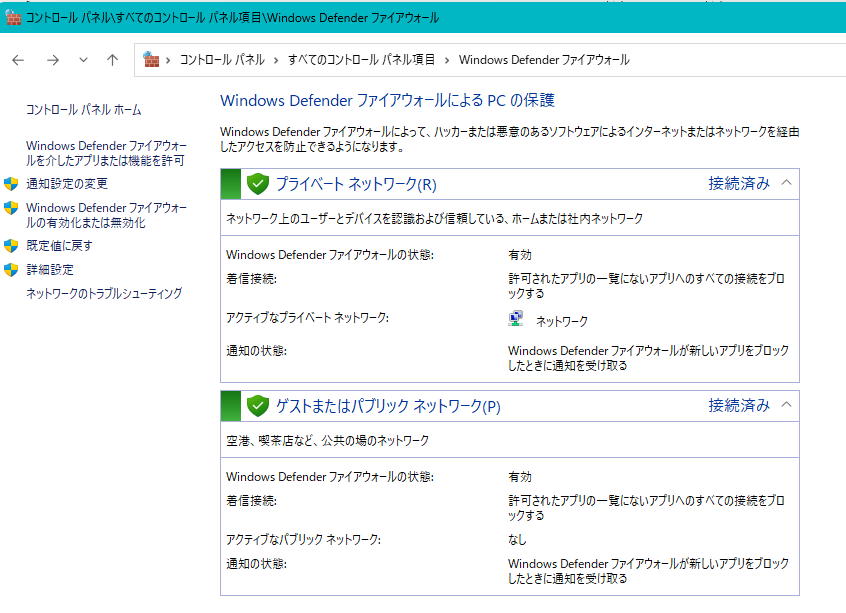
Task: Collapse the プライベート ネットワーク section chevron
Action: pyautogui.click(x=786, y=183)
